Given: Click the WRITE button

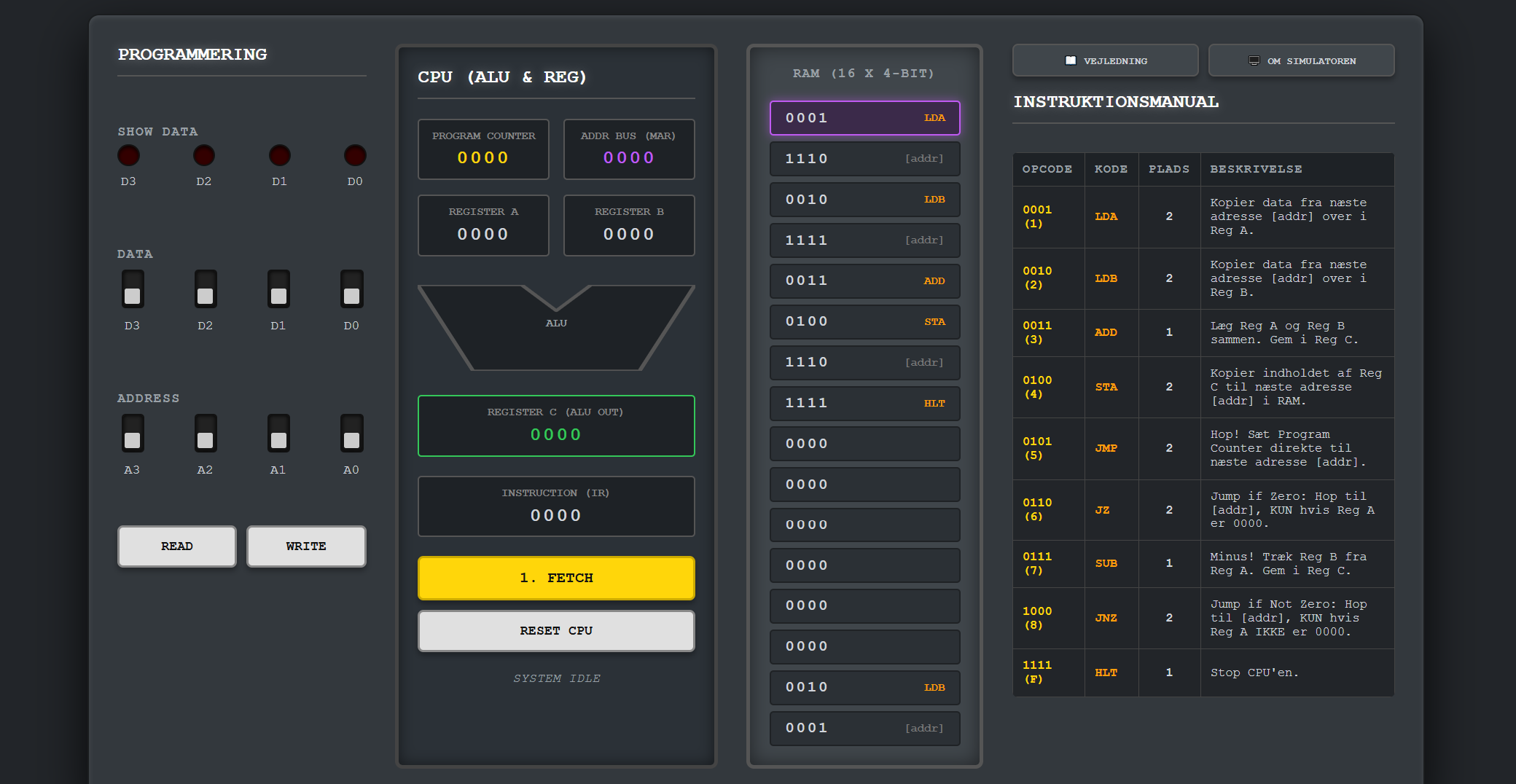Looking at the screenshot, I should point(306,546).
